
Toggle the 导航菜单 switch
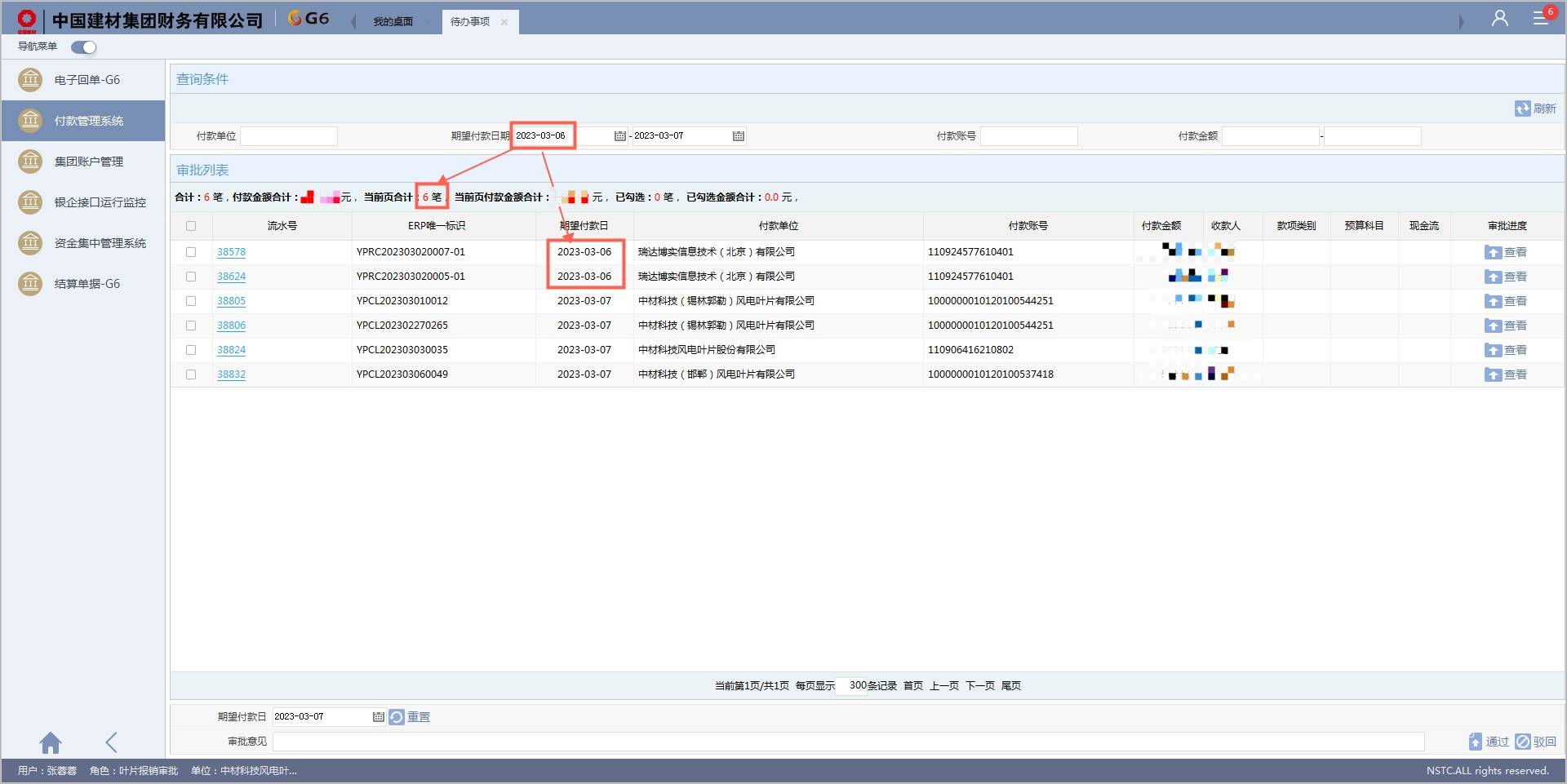[x=83, y=47]
